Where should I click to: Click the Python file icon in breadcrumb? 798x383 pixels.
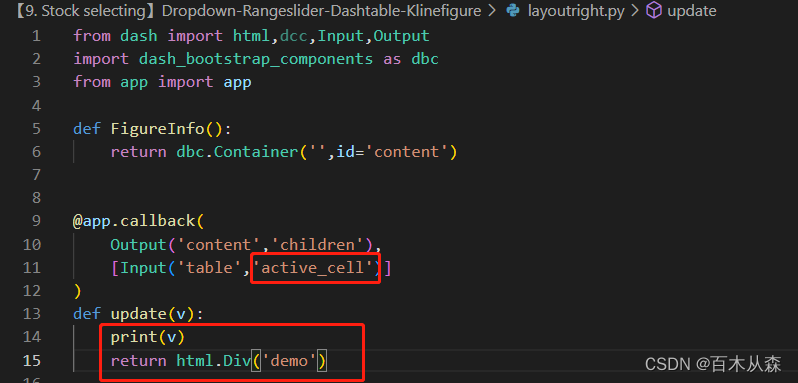coord(514,11)
